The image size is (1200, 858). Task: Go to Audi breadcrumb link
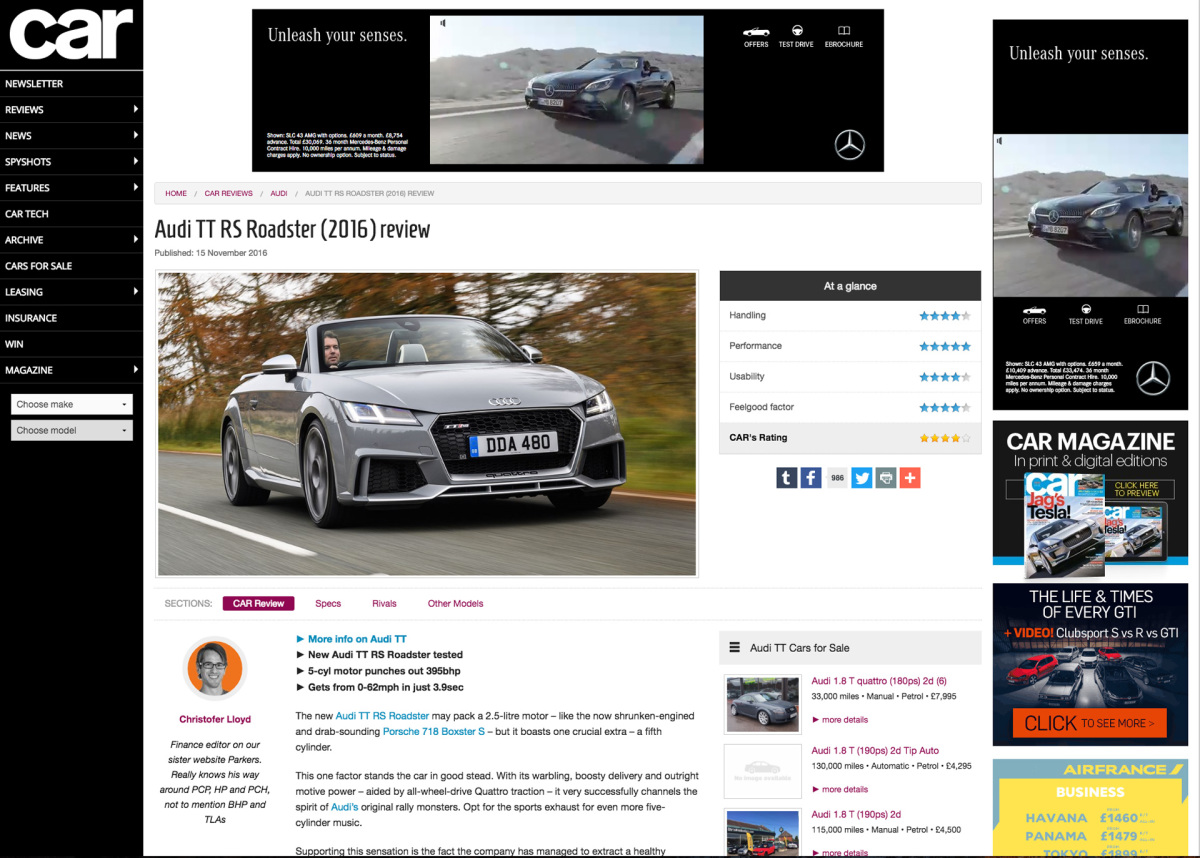coord(279,193)
